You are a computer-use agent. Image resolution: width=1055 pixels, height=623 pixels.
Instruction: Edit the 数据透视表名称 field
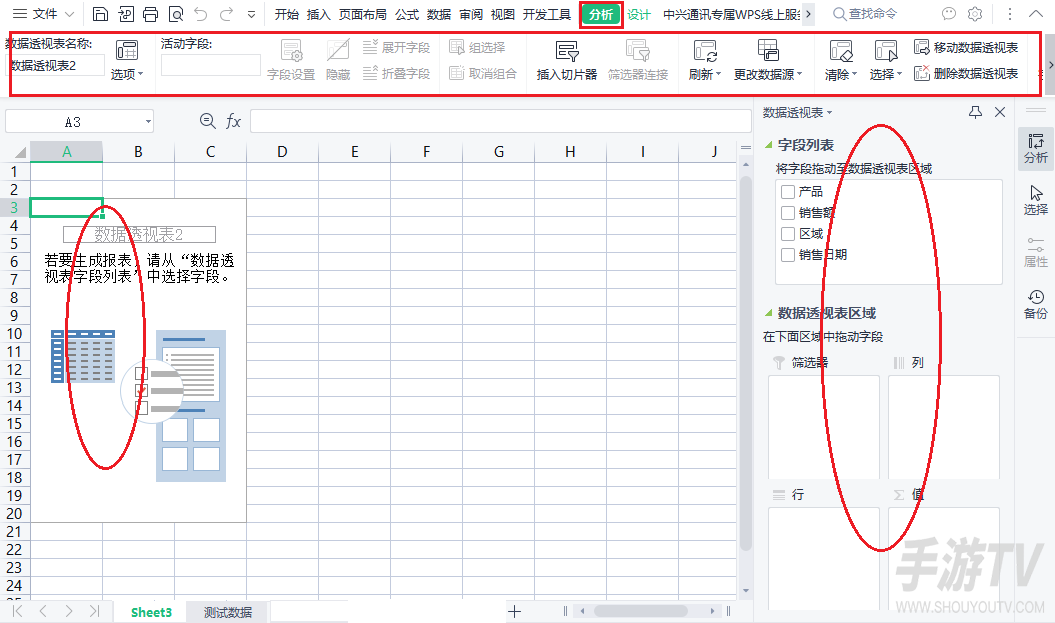click(55, 65)
